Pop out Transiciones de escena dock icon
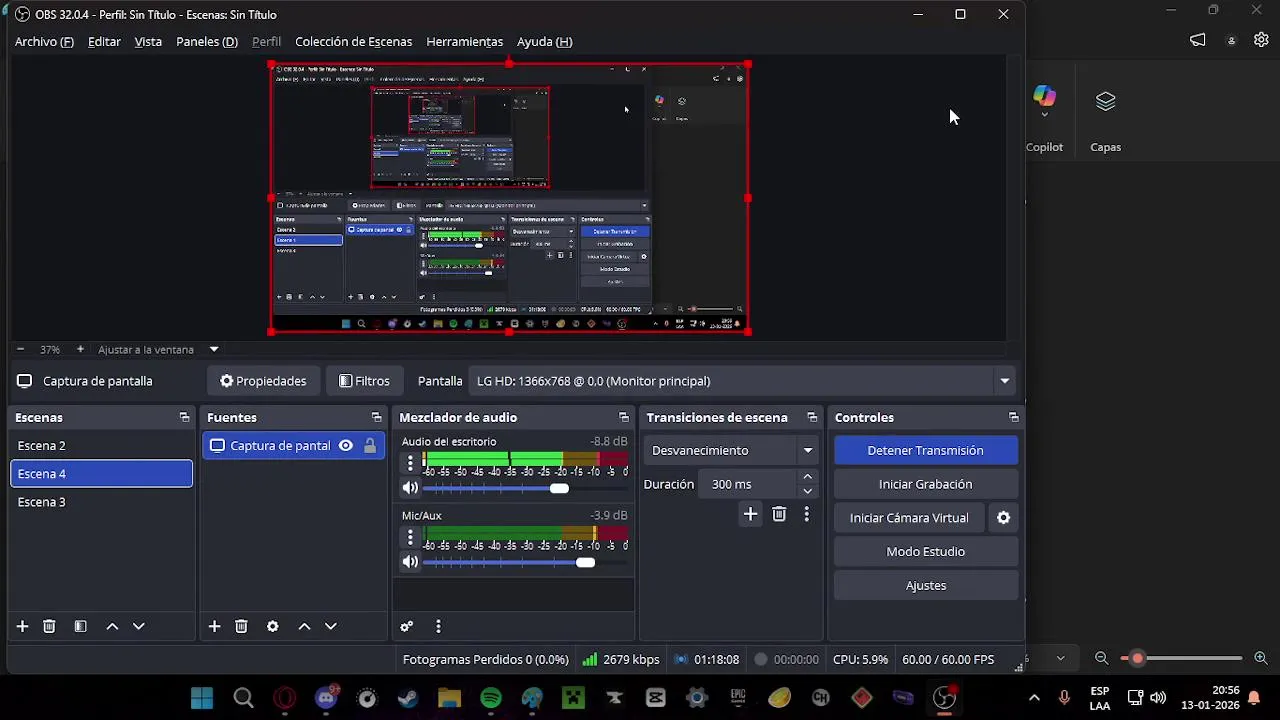Viewport: 1280px width, 720px height. point(810,417)
